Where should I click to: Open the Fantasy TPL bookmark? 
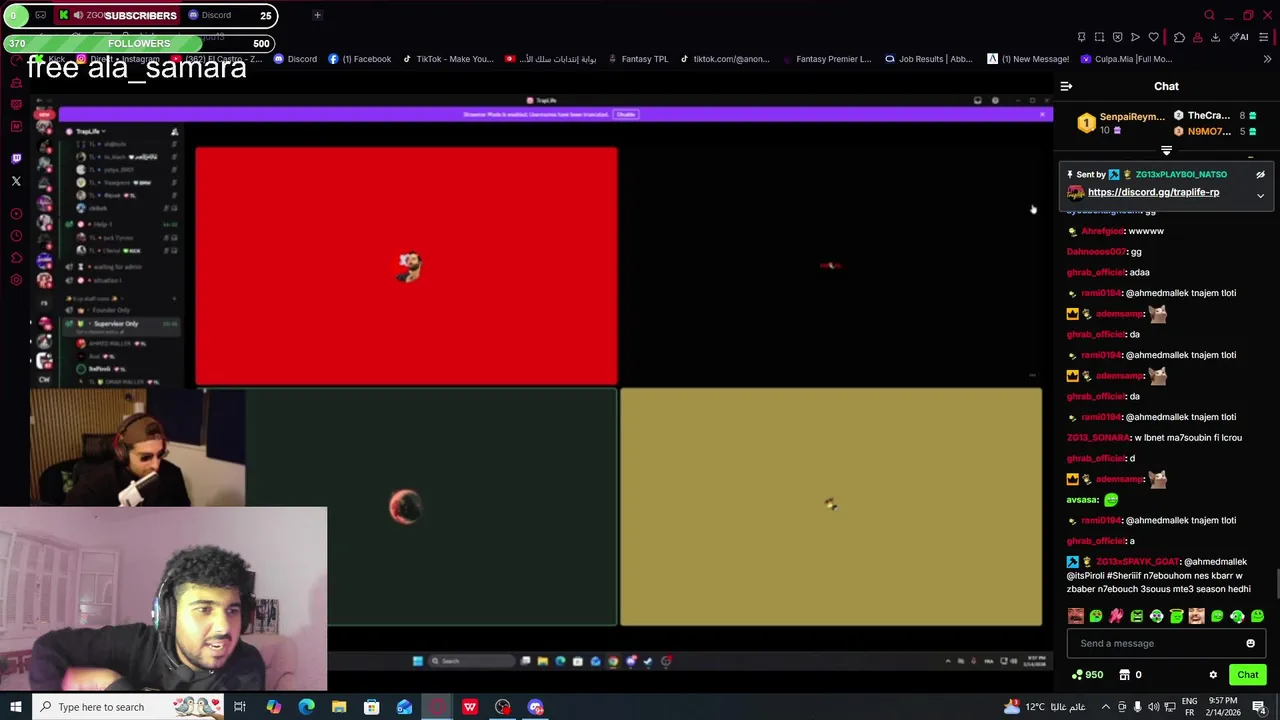637,59
